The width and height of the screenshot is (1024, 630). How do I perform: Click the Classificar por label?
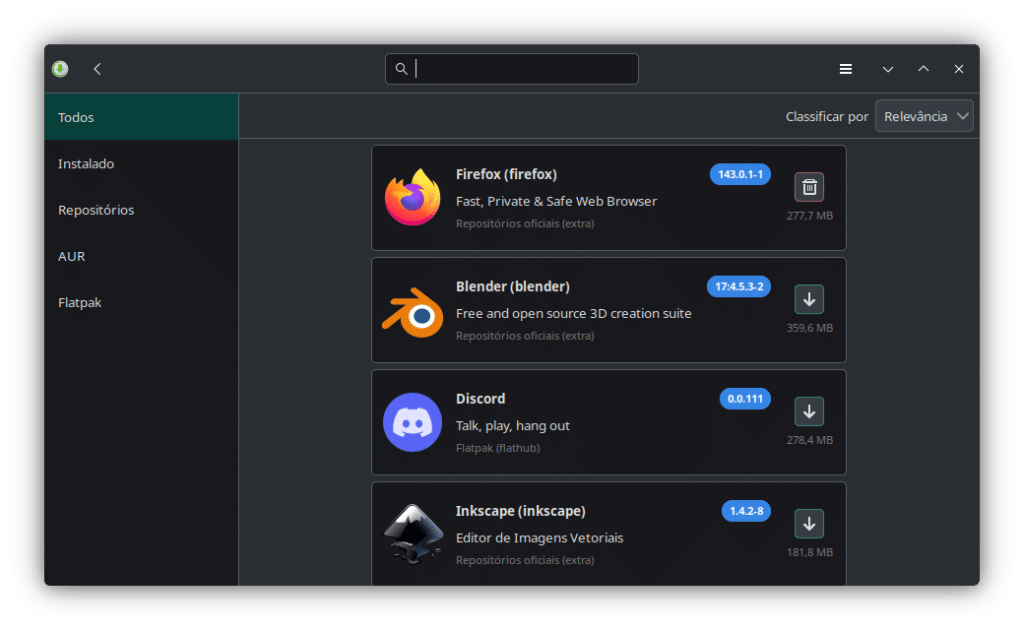(x=826, y=116)
